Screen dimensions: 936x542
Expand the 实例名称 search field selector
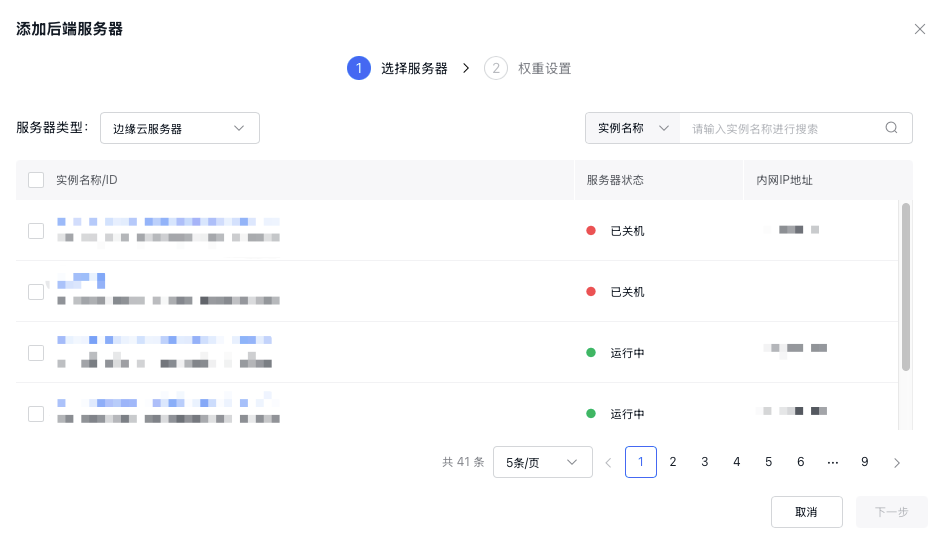[632, 128]
